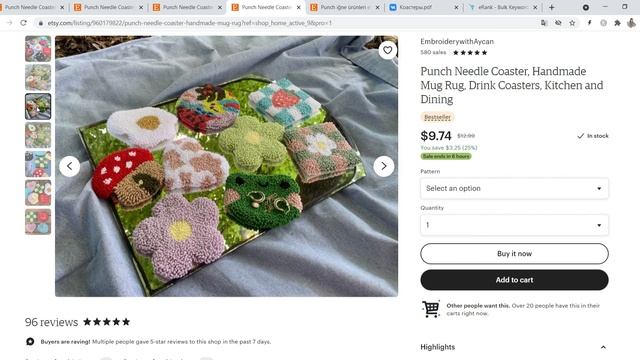Go to previous product photo arrow
640x360 pixels.
point(69,166)
